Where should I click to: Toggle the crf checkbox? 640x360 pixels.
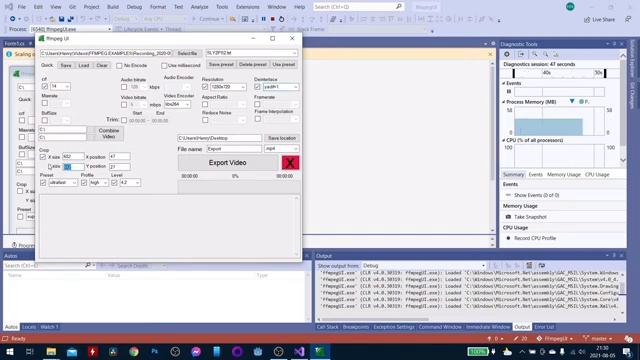click(x=45, y=87)
